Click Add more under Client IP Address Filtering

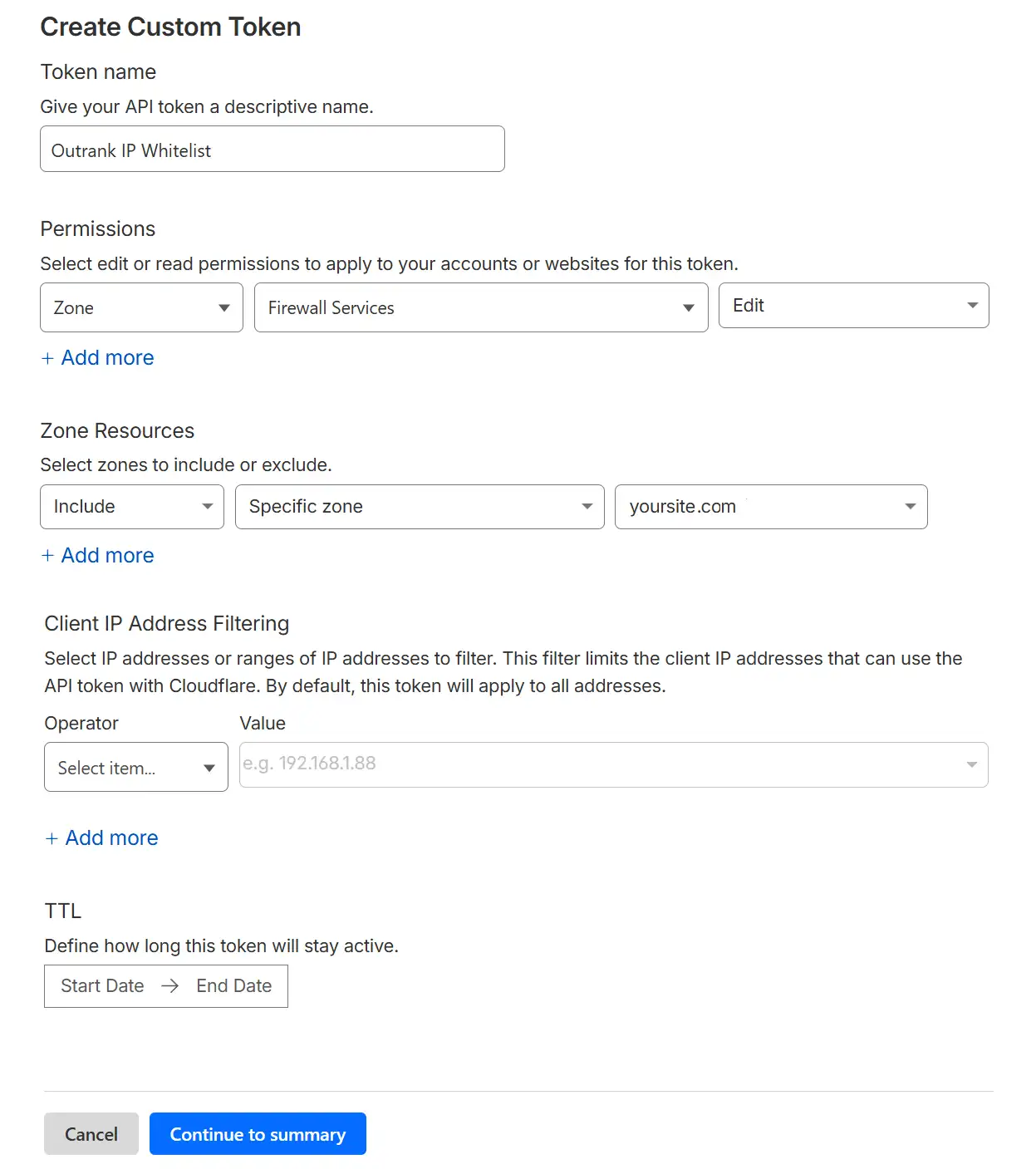[x=101, y=837]
